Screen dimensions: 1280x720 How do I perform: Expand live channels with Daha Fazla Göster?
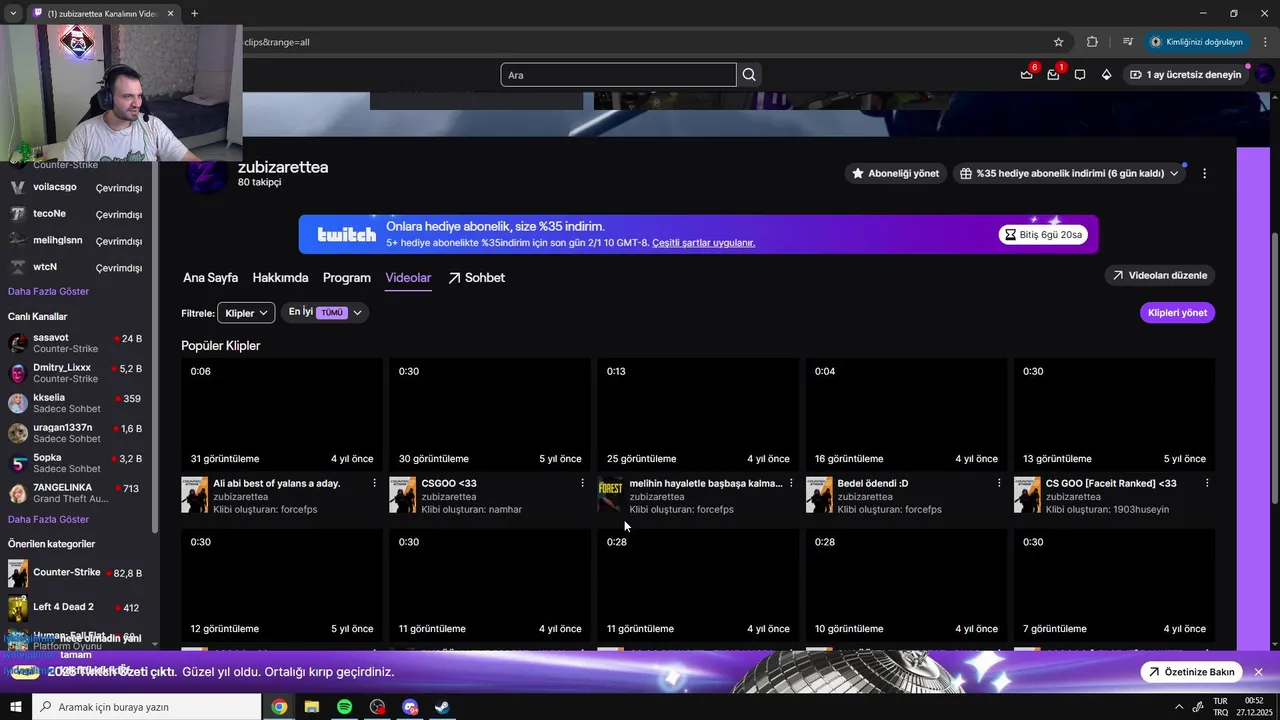48,519
